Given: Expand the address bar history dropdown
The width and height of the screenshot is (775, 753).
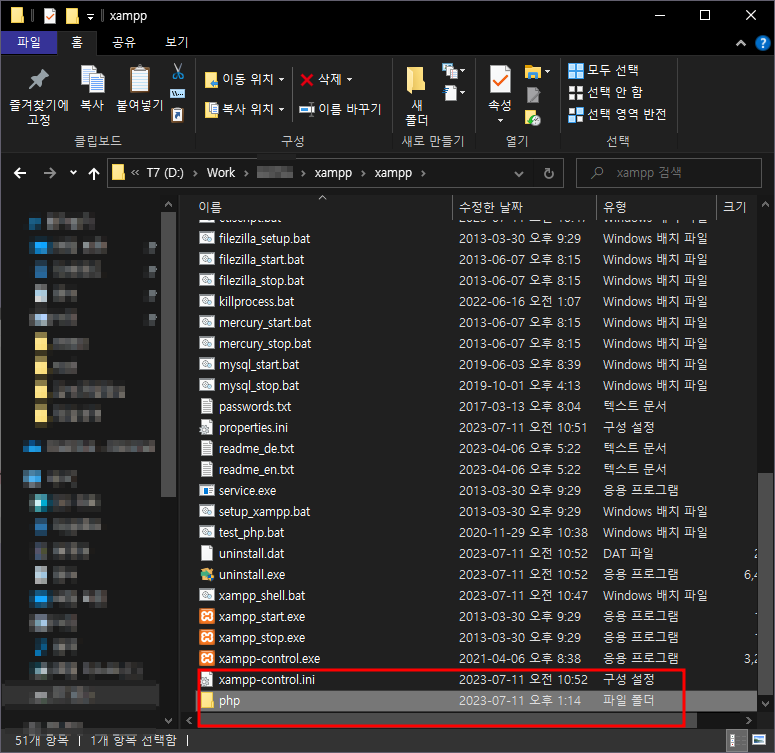Looking at the screenshot, I should 518,174.
